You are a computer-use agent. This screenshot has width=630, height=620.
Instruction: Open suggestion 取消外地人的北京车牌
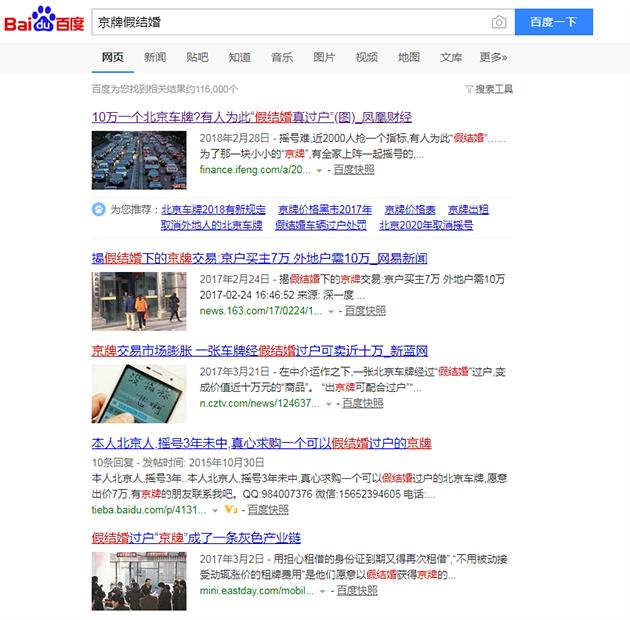(211, 225)
